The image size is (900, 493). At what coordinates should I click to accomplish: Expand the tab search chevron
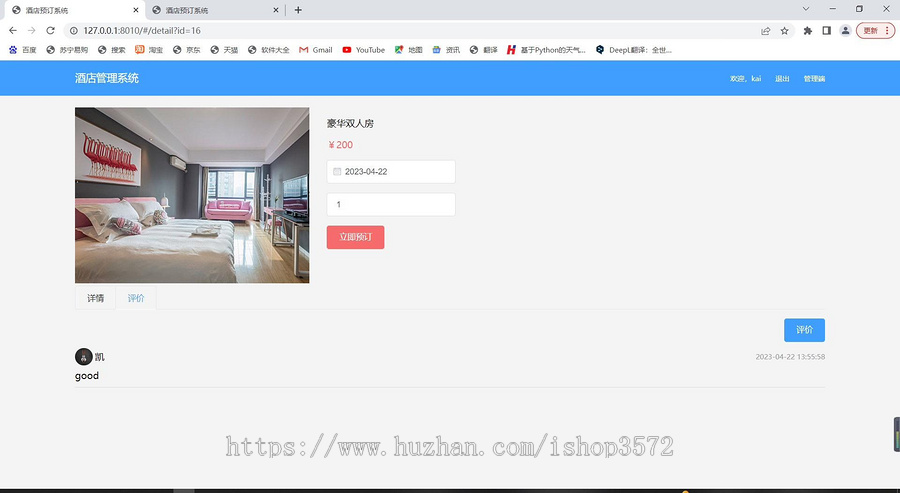pos(806,9)
